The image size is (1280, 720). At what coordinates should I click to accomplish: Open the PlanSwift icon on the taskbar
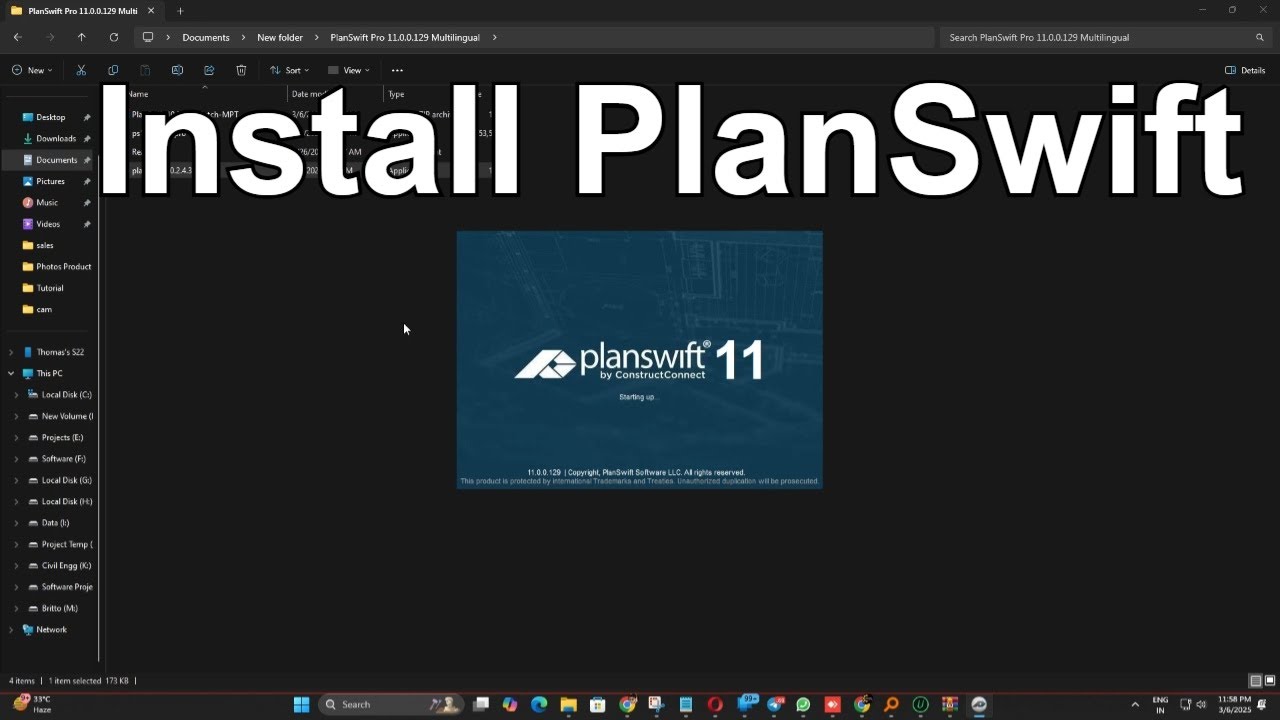[x=979, y=704]
